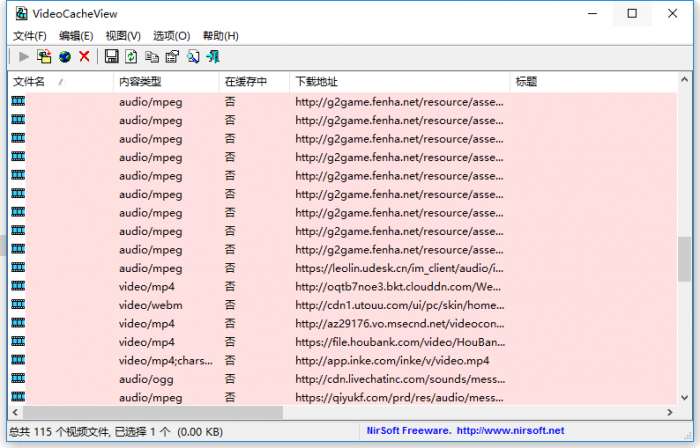Image resolution: width=700 pixels, height=448 pixels.
Task: Open the 文件(F) menu
Action: [x=30, y=36]
